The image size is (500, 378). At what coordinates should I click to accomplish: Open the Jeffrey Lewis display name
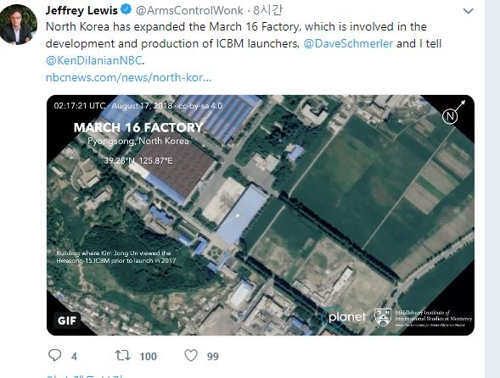click(82, 10)
